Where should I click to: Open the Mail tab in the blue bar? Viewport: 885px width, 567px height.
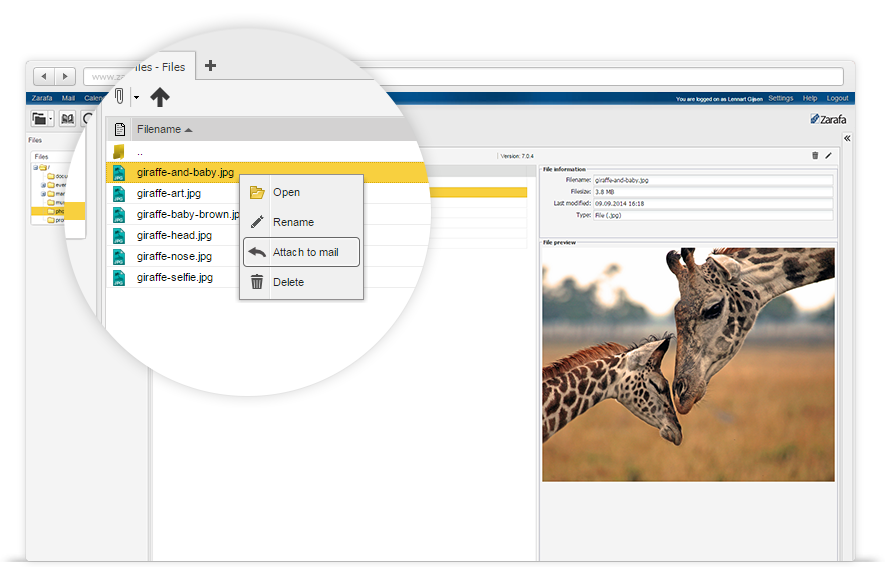pos(68,98)
